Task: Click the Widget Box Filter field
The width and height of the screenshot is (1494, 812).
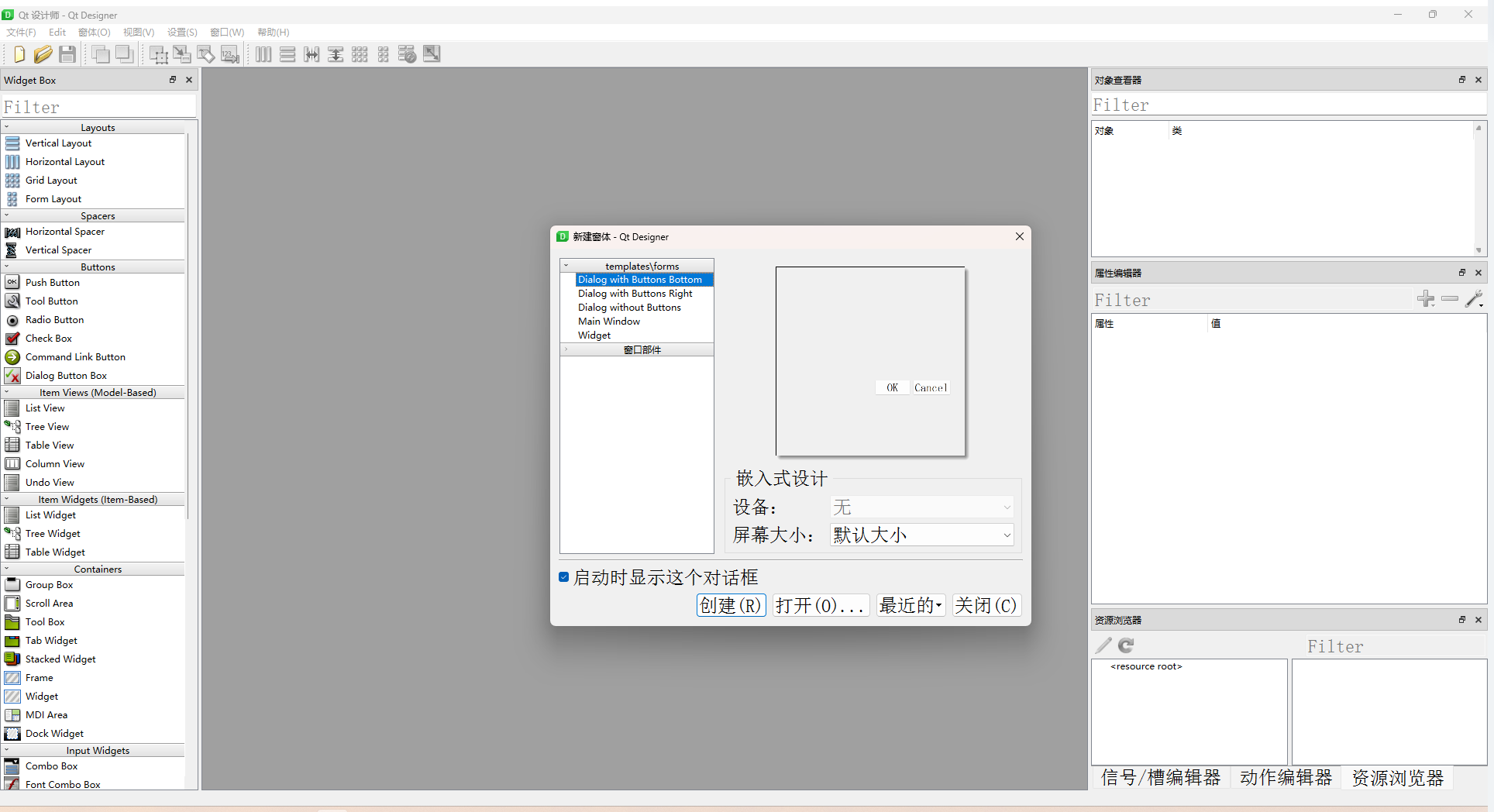Action: 98,107
